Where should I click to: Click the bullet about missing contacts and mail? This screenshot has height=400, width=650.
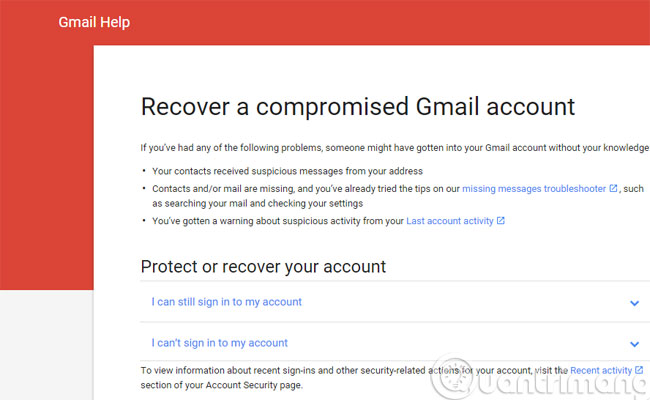click(x=300, y=188)
